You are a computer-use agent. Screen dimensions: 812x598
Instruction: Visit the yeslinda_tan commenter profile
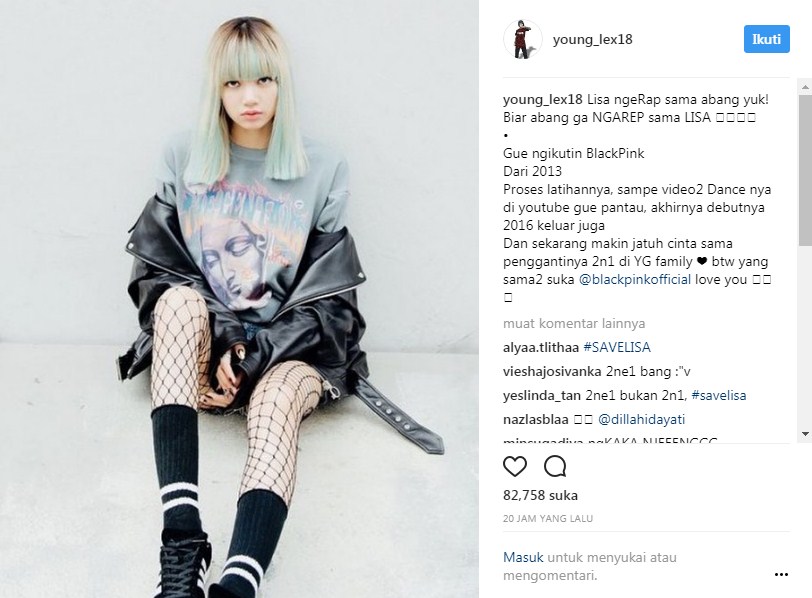point(542,396)
